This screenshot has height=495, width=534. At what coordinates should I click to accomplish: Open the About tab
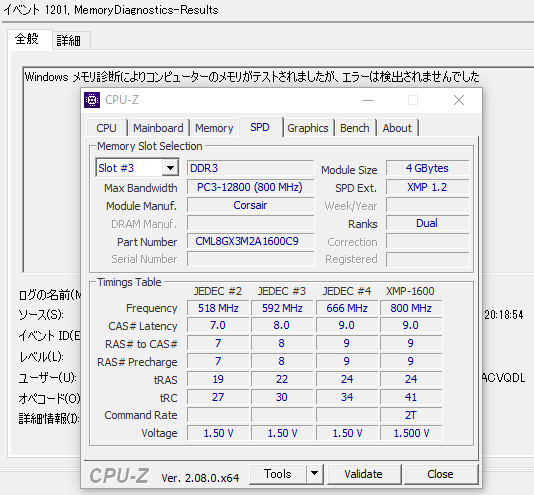click(x=397, y=128)
